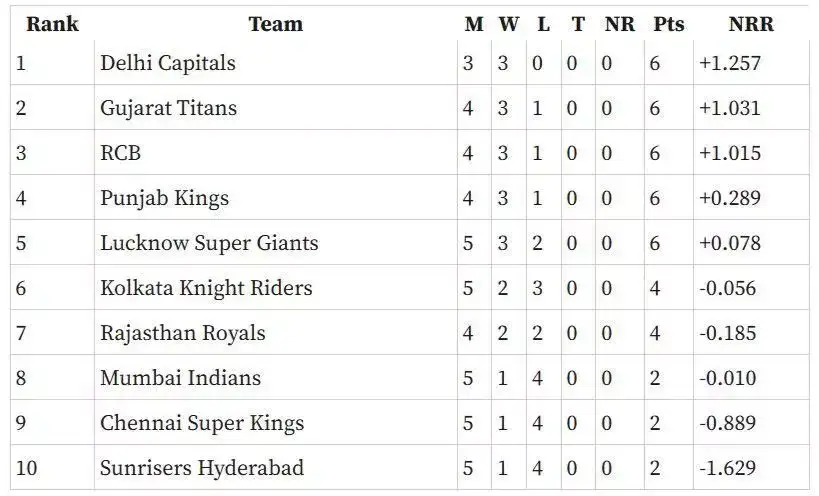This screenshot has width=819, height=496.
Task: Click the -1.629 NRR cell
Action: [x=729, y=468]
